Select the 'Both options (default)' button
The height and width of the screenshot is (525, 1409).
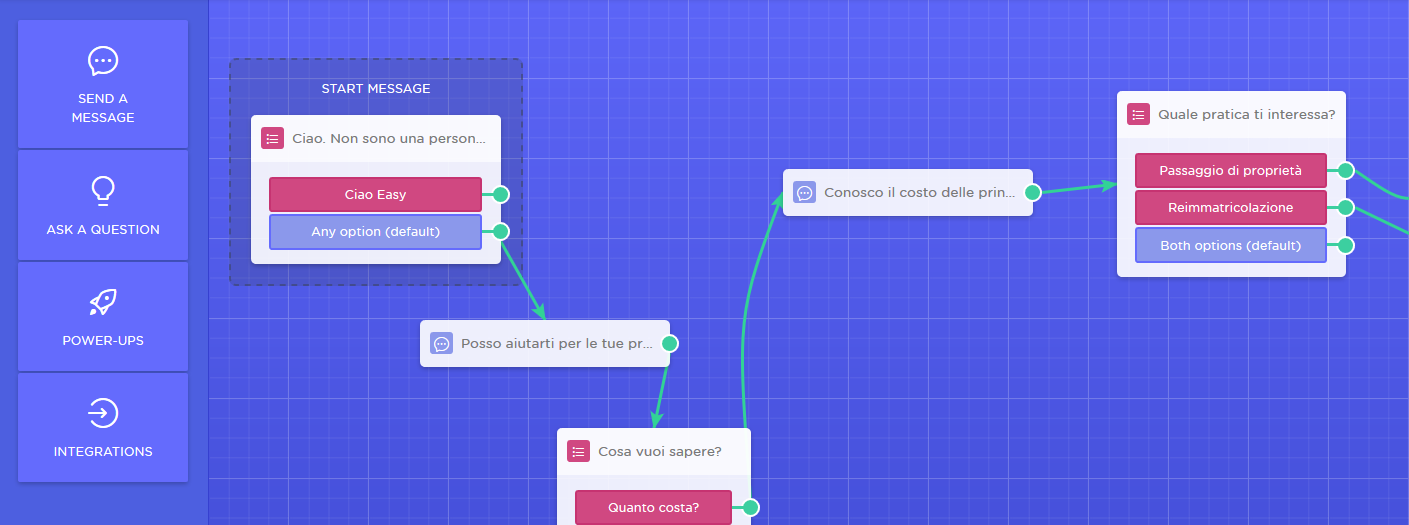(1231, 245)
